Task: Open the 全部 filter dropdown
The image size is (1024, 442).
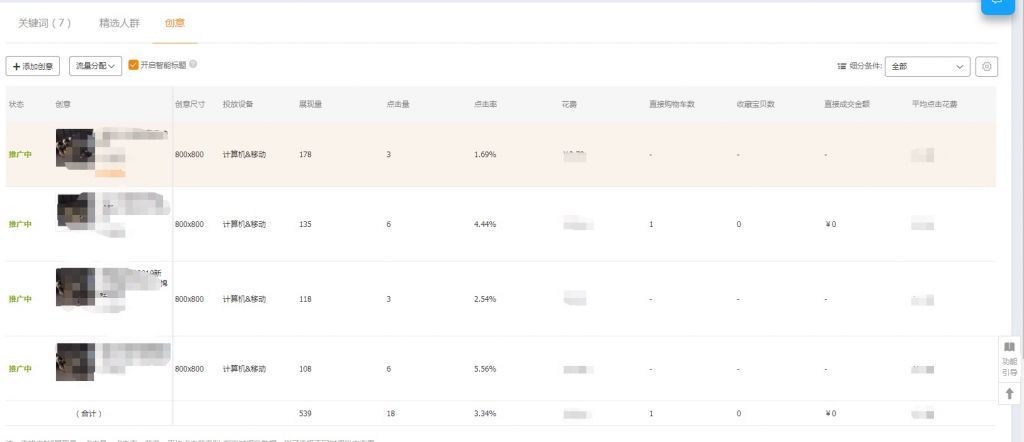Action: [x=928, y=66]
